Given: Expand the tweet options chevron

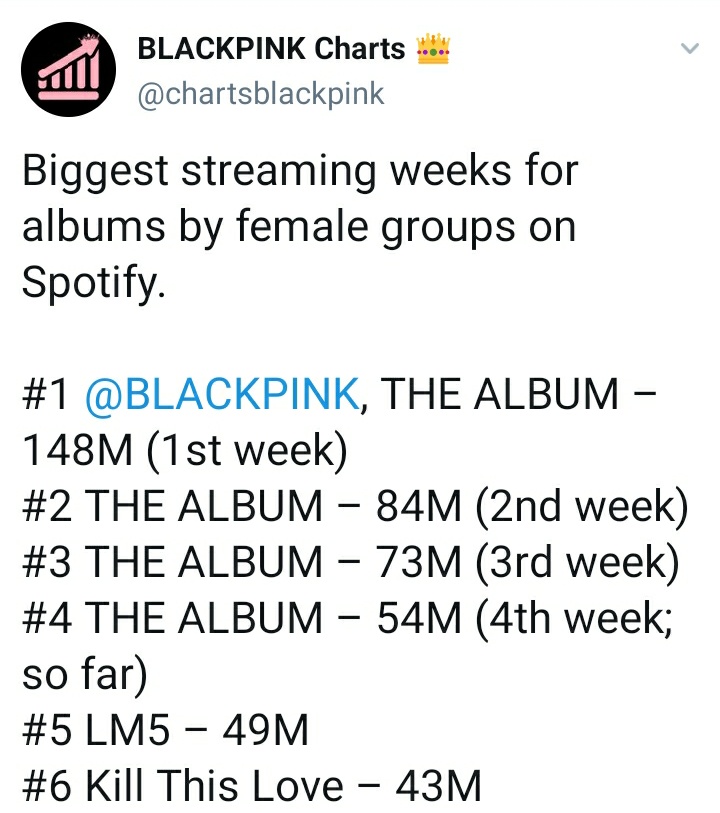Looking at the screenshot, I should (x=689, y=49).
